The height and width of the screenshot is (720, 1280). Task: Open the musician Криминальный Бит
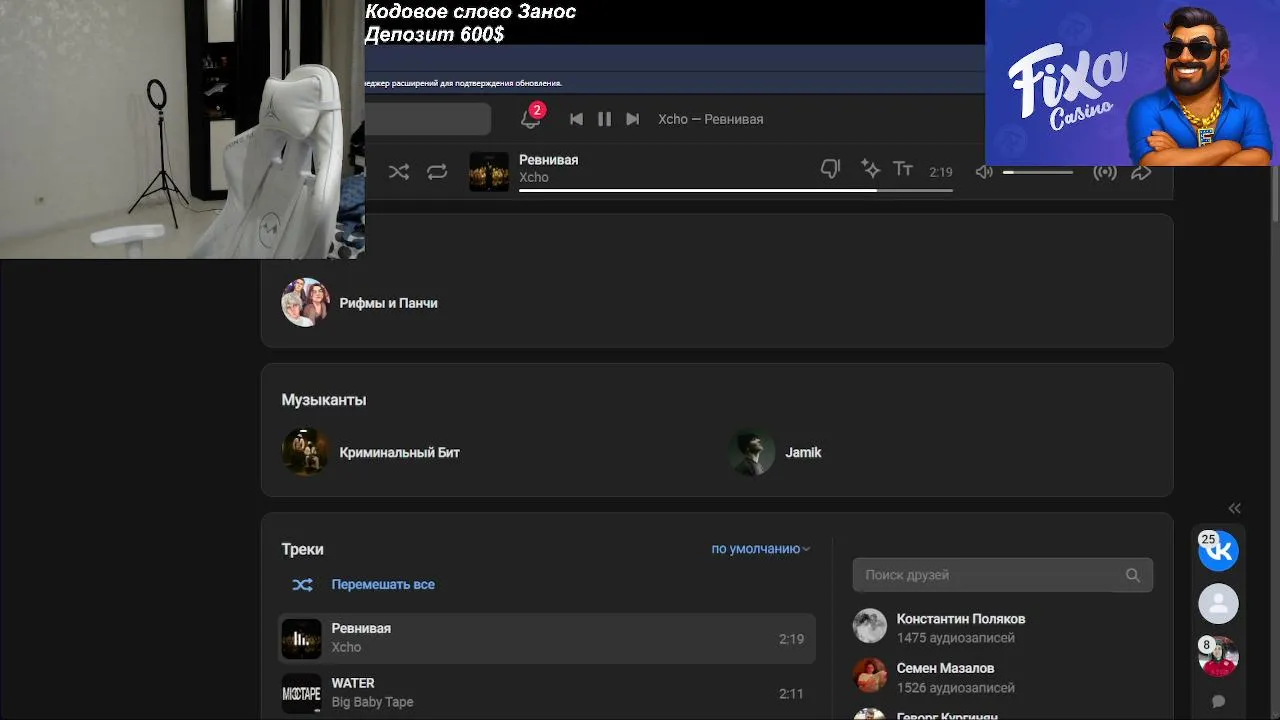click(x=399, y=452)
